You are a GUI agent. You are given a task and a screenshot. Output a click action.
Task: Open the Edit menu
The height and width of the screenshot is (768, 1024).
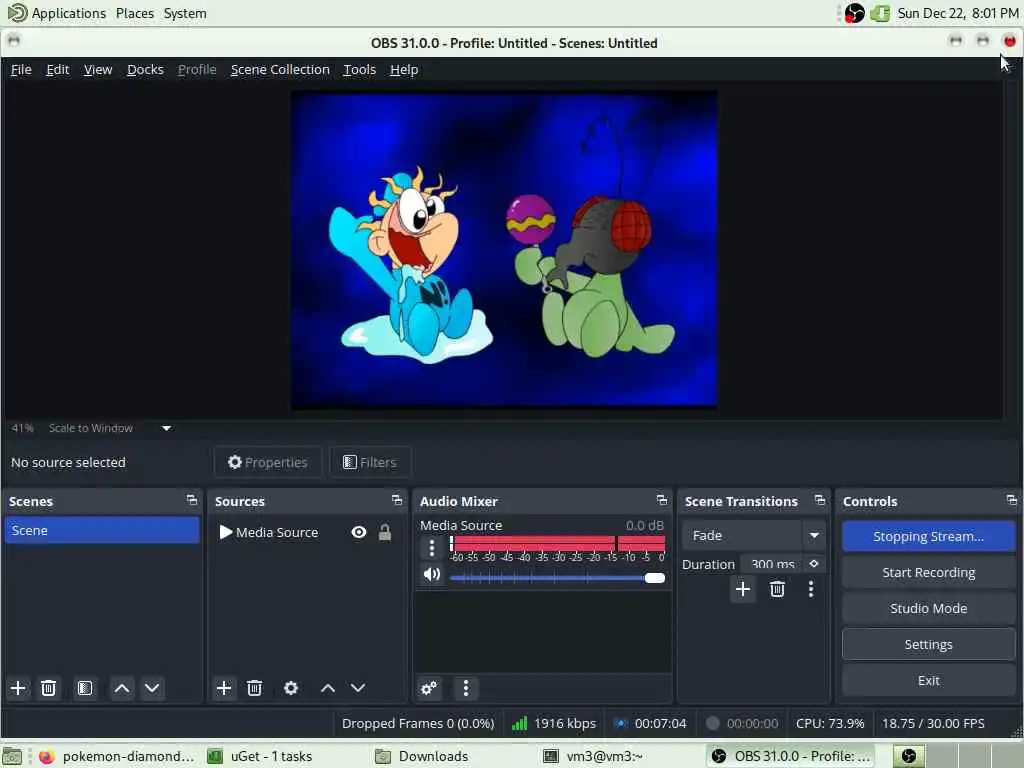click(x=57, y=69)
